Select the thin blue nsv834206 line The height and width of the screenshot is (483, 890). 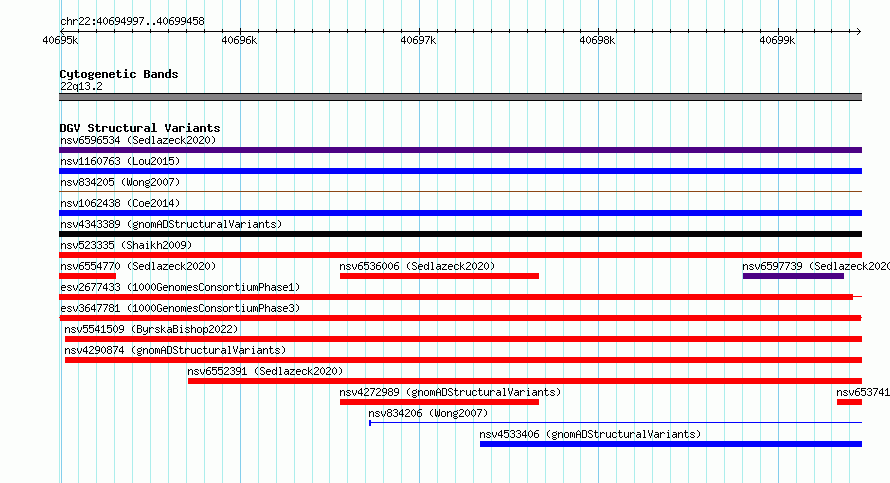[x=615, y=423]
